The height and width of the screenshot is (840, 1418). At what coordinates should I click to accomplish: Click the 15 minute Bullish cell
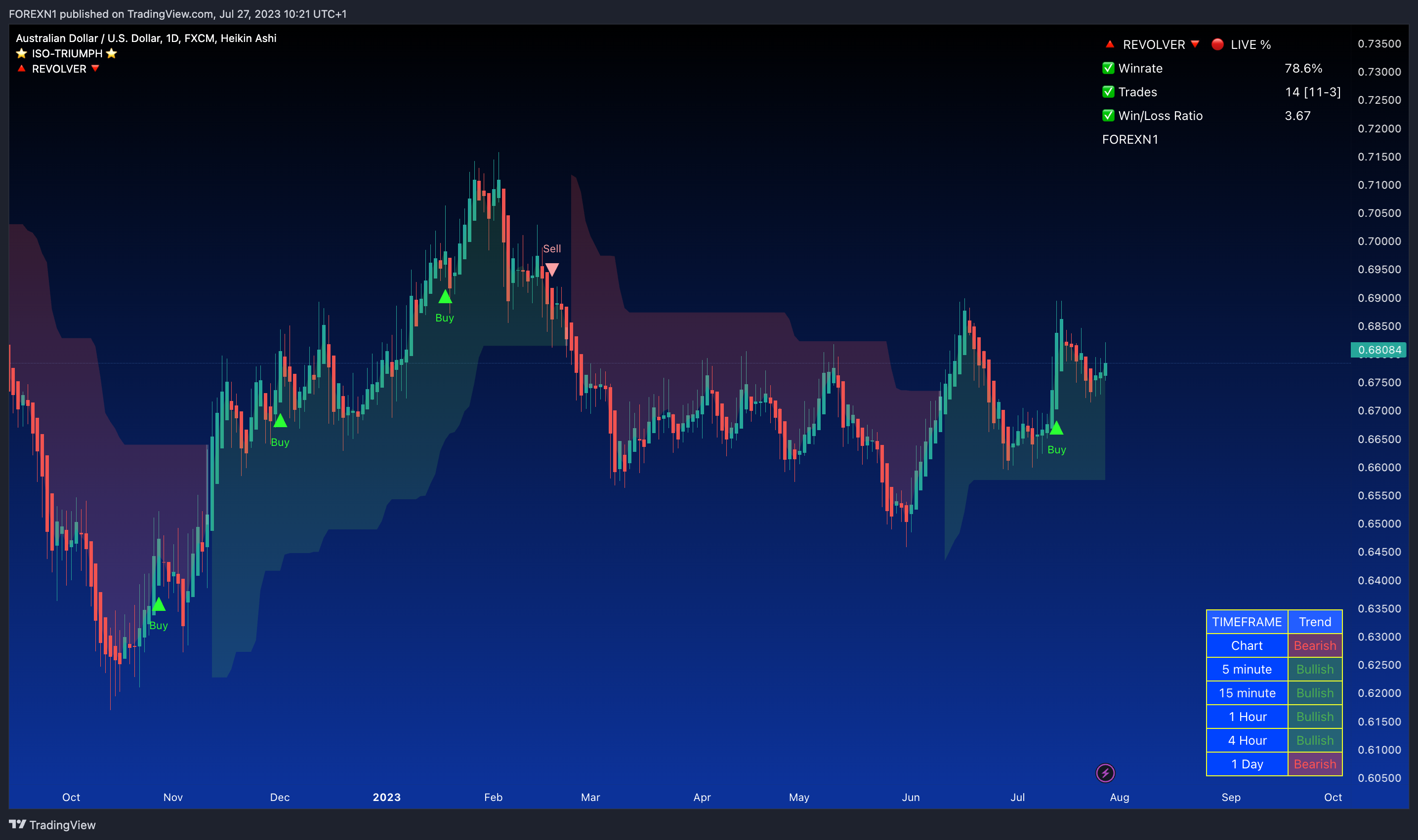pos(1315,693)
